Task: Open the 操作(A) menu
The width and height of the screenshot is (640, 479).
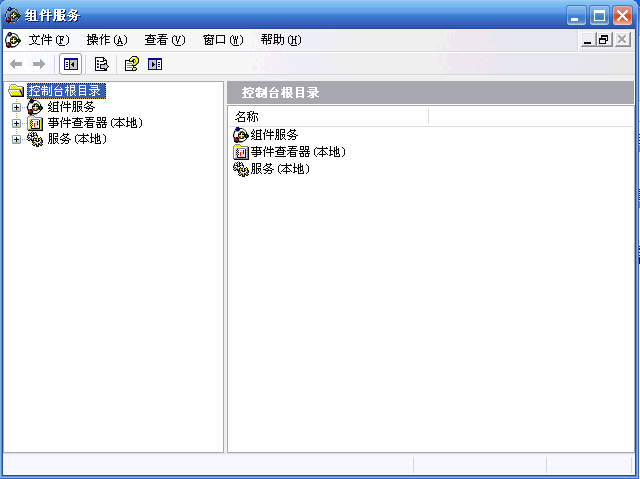Action: pyautogui.click(x=107, y=40)
